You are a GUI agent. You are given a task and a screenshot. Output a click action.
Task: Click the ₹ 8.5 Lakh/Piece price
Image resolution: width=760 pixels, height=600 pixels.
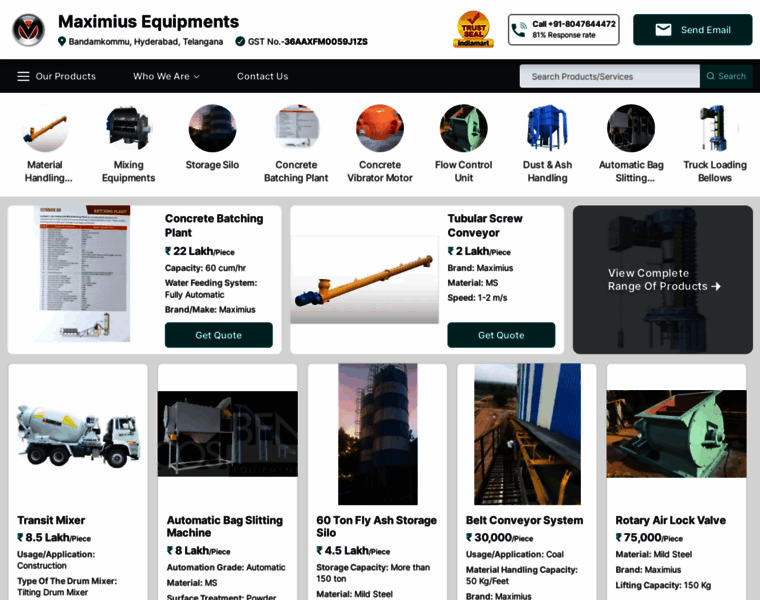[54, 537]
